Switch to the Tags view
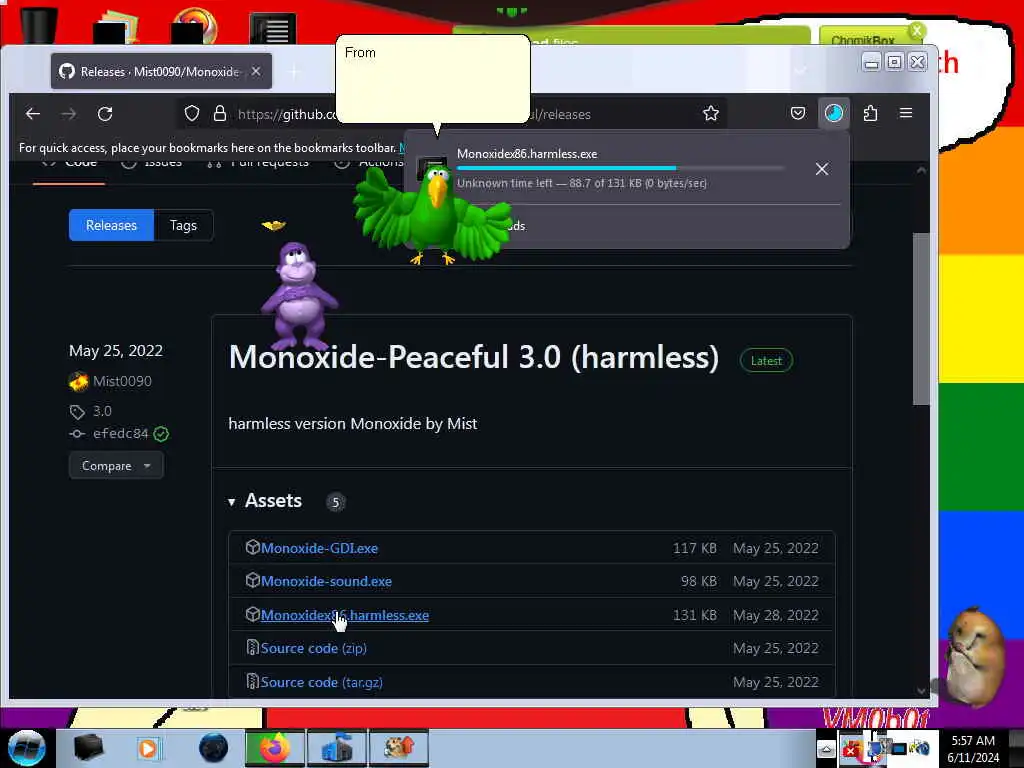 [x=184, y=225]
